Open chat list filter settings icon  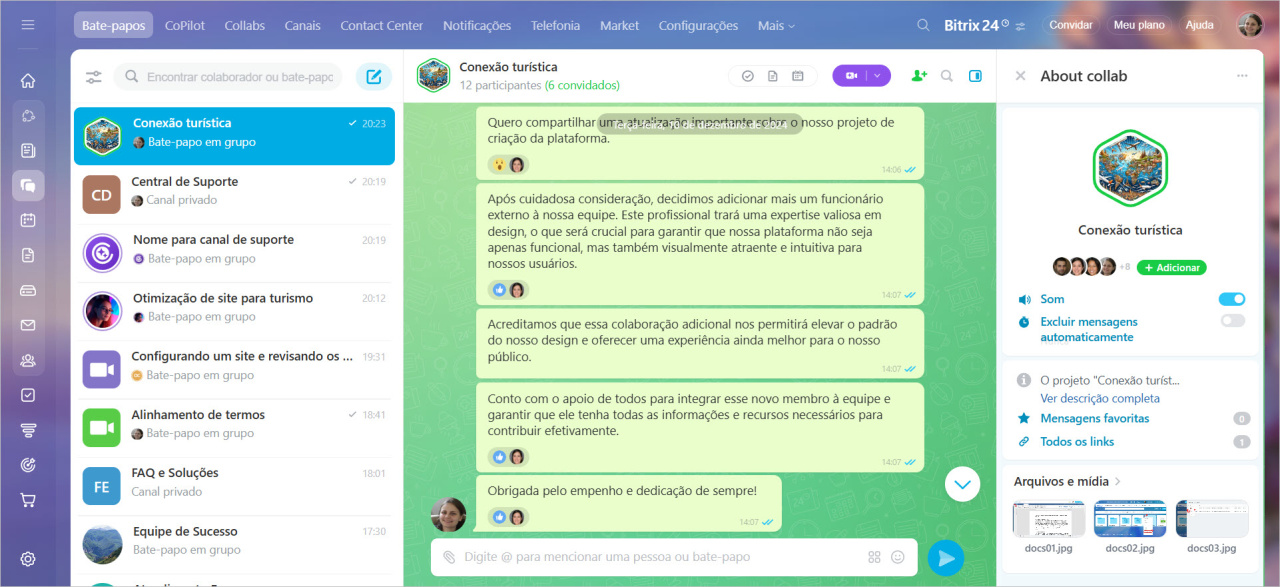click(94, 77)
